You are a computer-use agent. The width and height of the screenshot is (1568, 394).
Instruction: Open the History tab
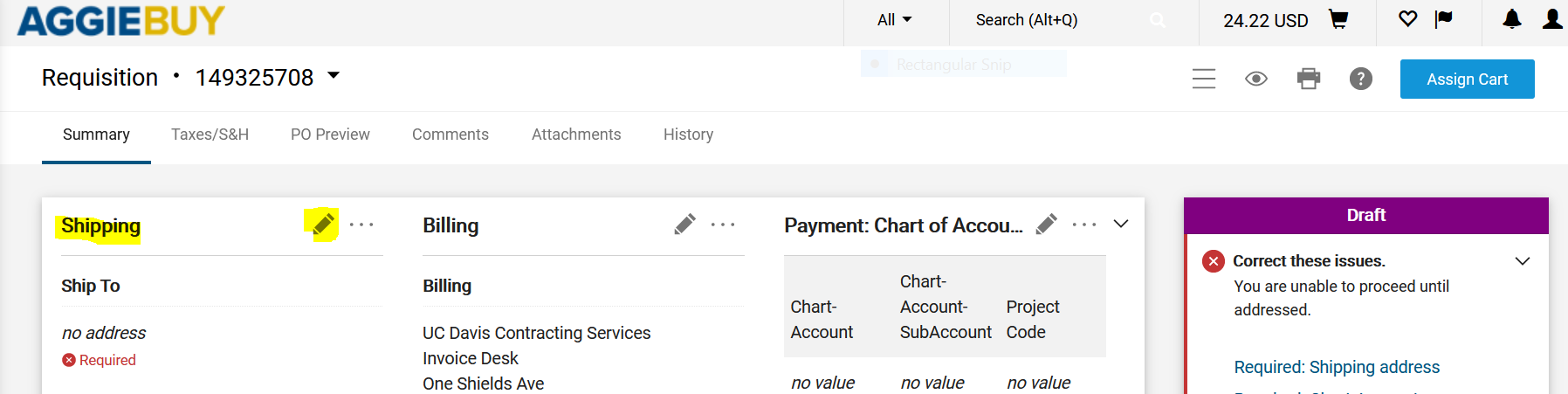click(x=688, y=135)
